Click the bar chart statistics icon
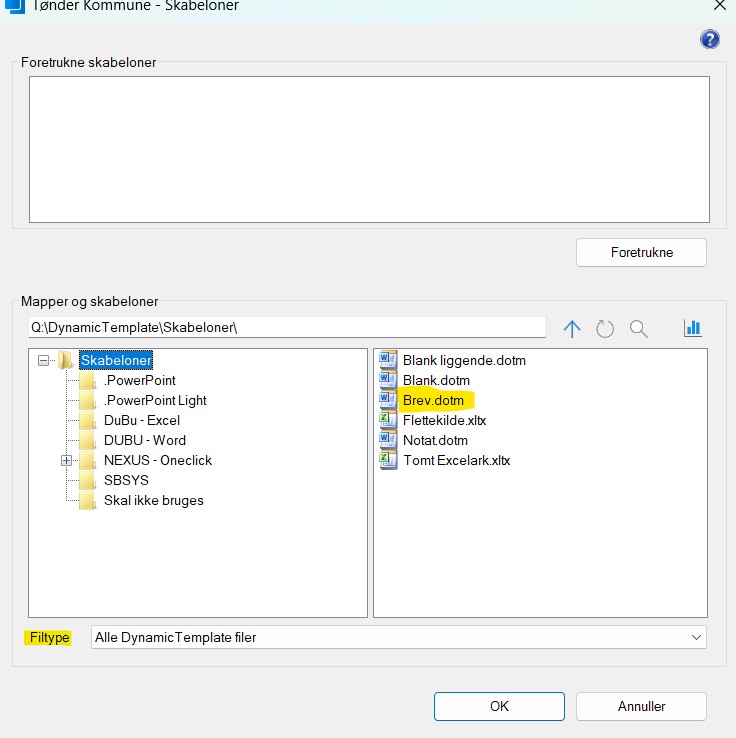Image resolution: width=736 pixels, height=738 pixels. [x=692, y=328]
